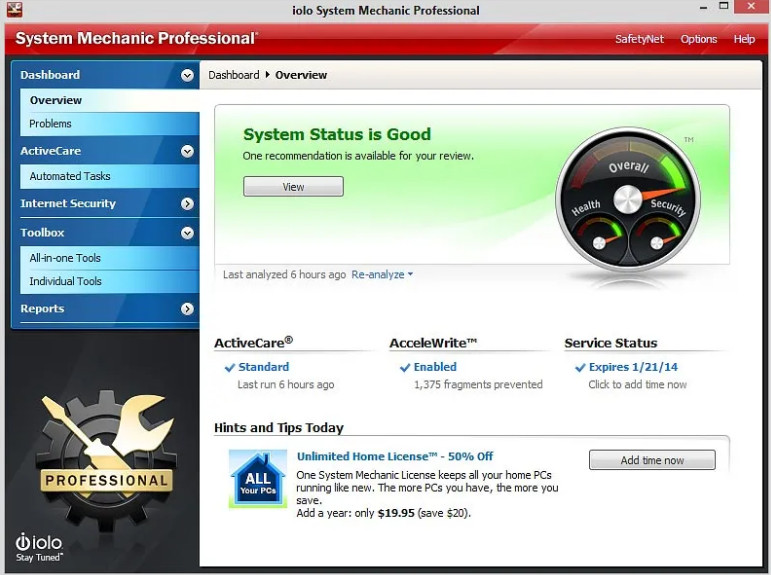
Task: Click the '$19.95' price text
Action: (396, 514)
